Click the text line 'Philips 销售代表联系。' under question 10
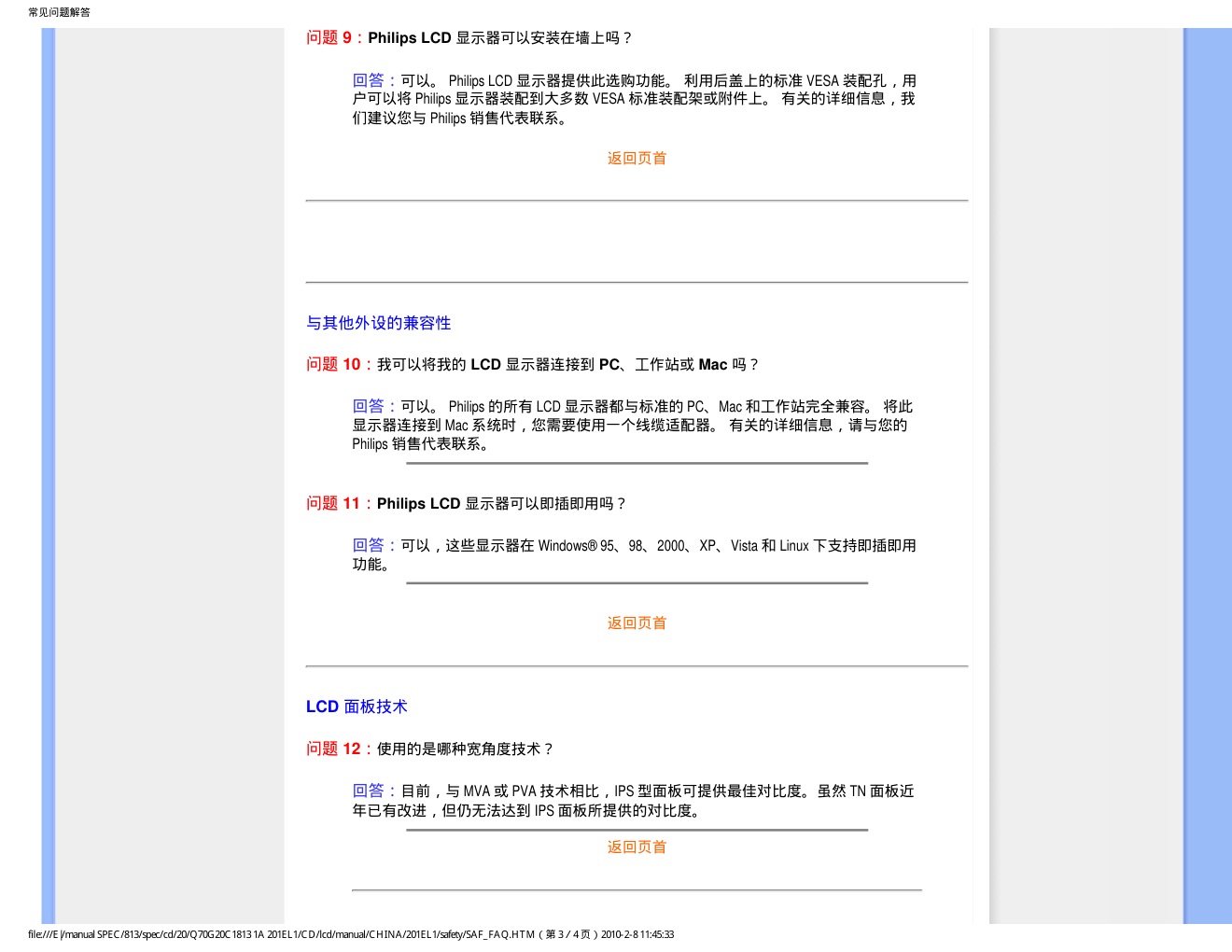The width and height of the screenshot is (1232, 952). [x=420, y=444]
